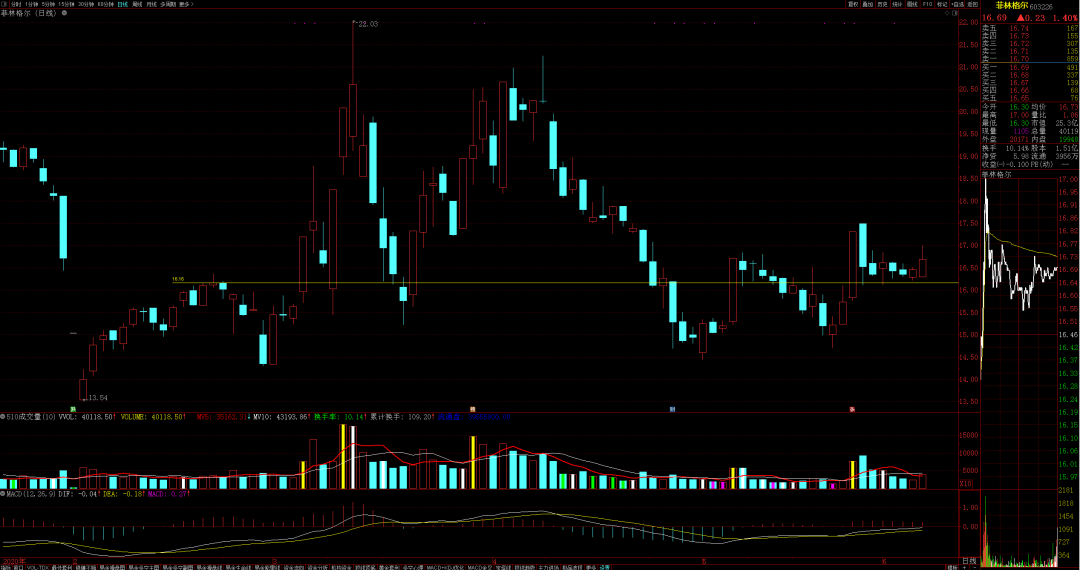1080x570 pixels.
Task: Click the 日线 label below intraday chart
Action: tap(968, 560)
